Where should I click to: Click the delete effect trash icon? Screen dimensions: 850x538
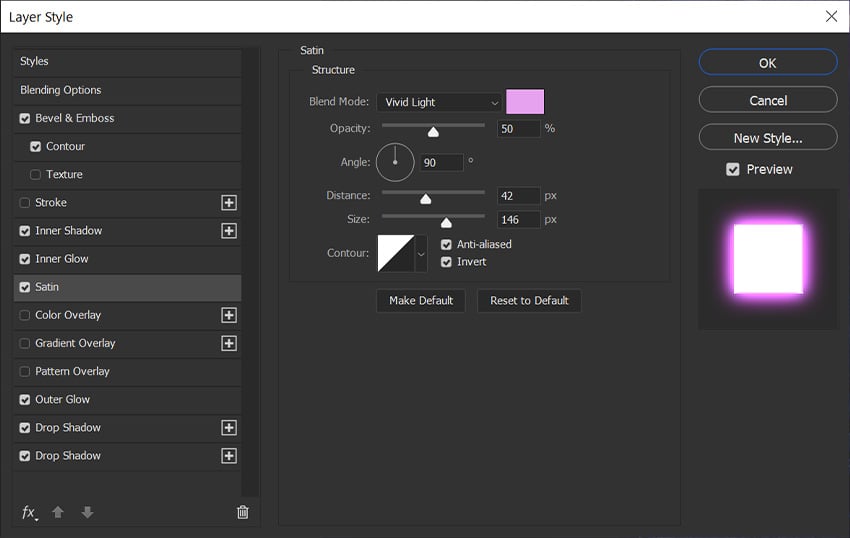tap(242, 512)
